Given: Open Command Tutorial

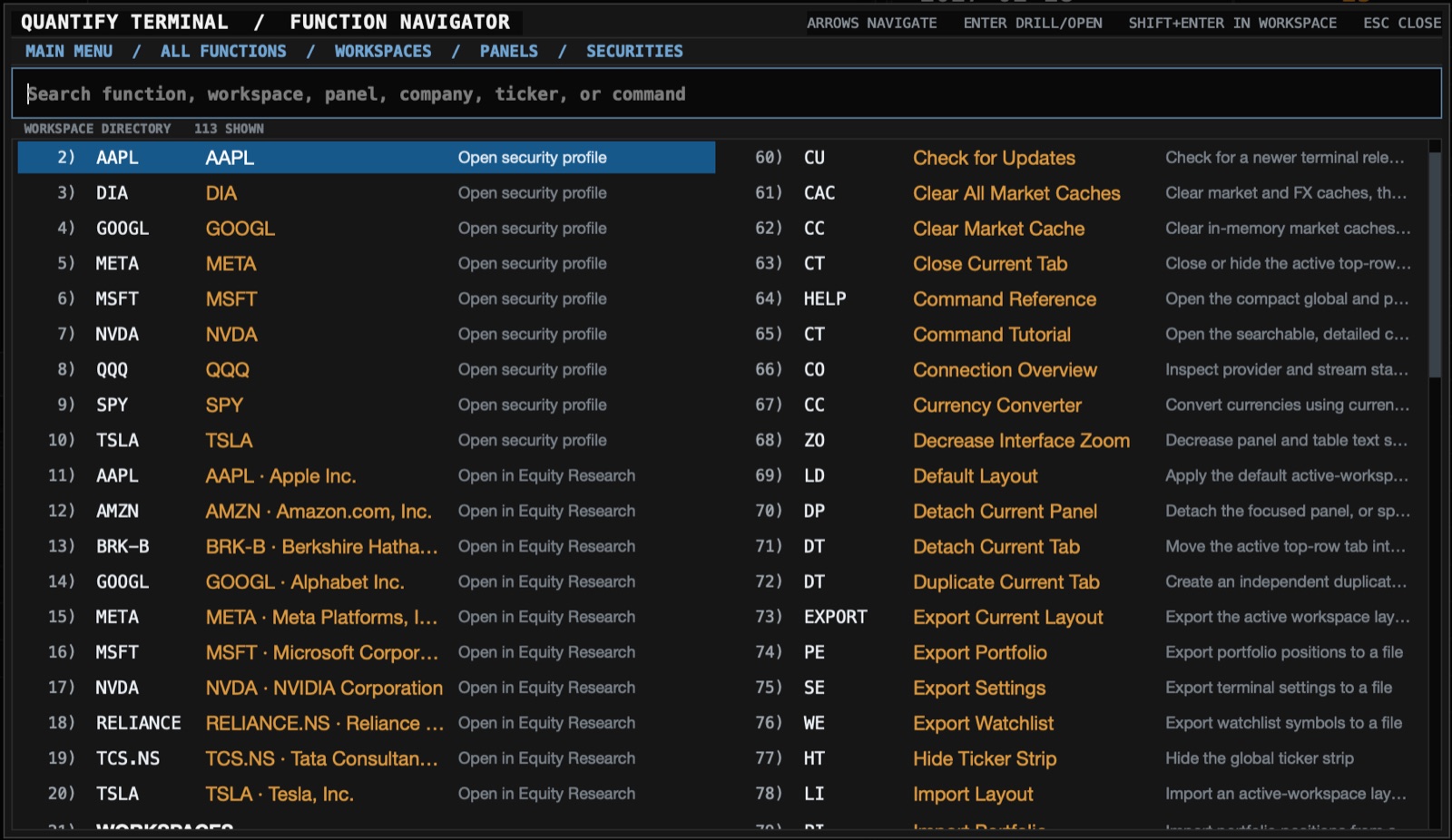Looking at the screenshot, I should coord(1074,334).
